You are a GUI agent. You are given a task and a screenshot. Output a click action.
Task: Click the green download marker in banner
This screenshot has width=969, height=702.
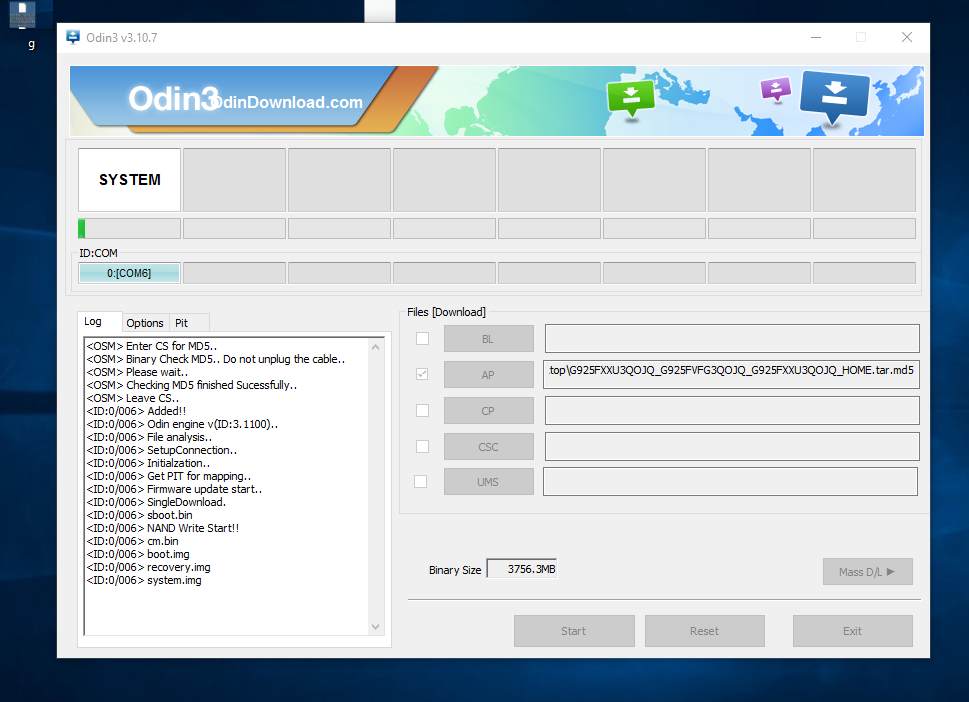(631, 98)
